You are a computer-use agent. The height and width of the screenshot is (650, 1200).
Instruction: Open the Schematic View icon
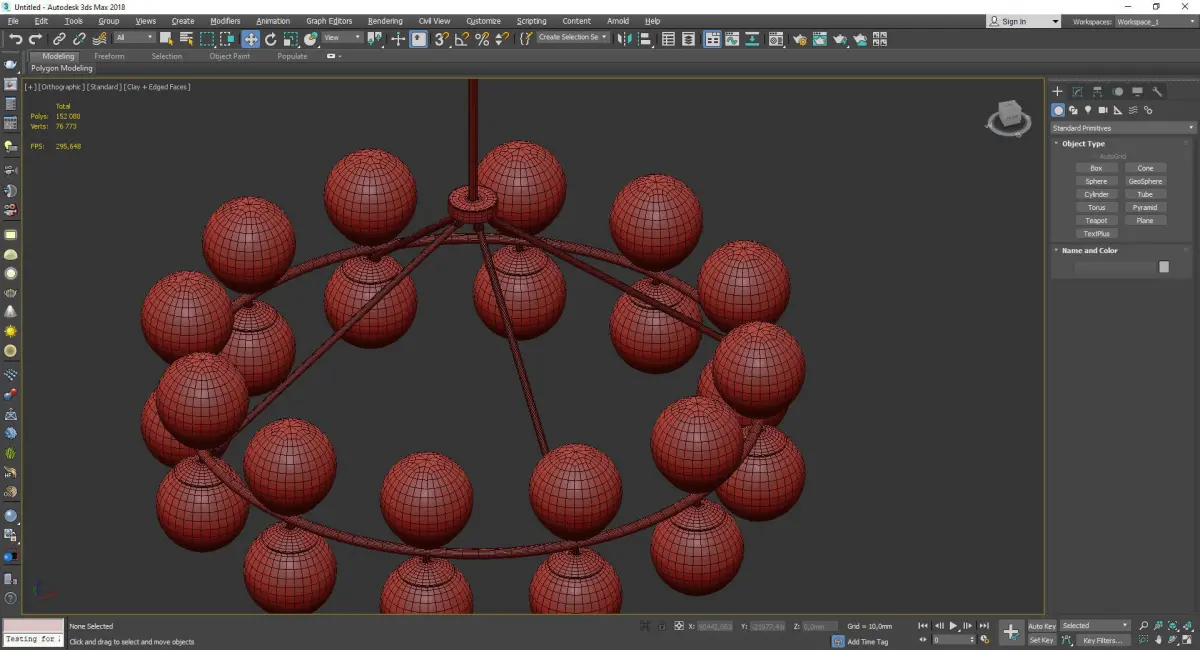tap(751, 39)
